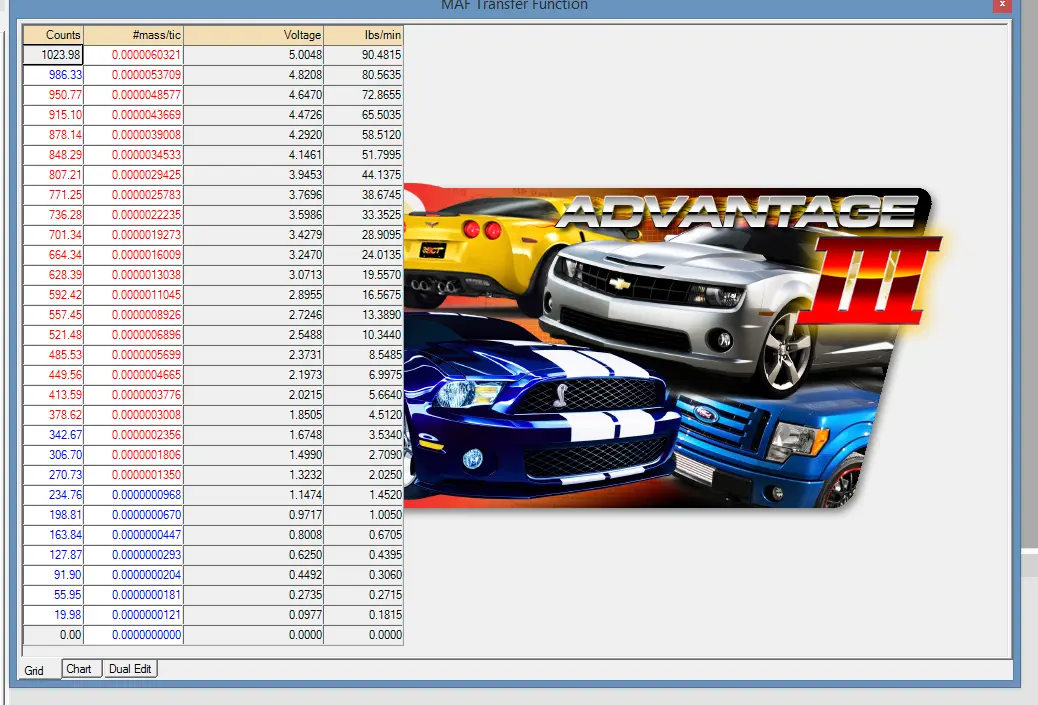Select lbs/min cell 38.6745
The width and height of the screenshot is (1038, 705).
pyautogui.click(x=363, y=195)
